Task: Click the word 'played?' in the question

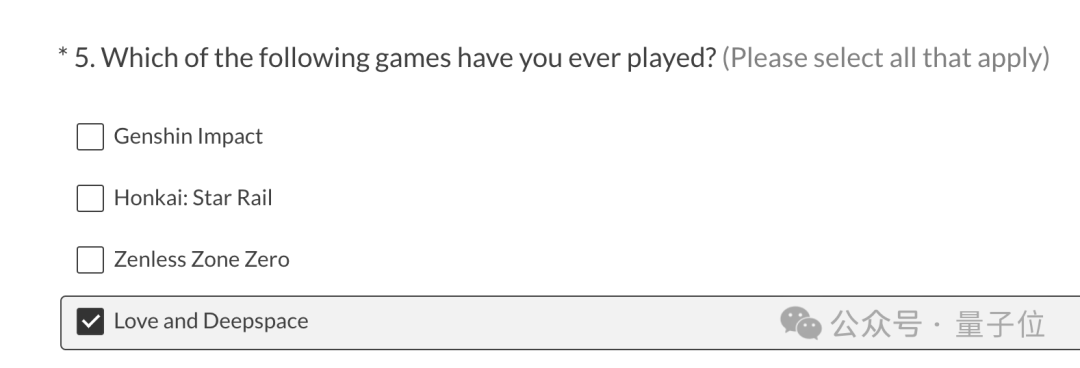Action: click(x=672, y=59)
